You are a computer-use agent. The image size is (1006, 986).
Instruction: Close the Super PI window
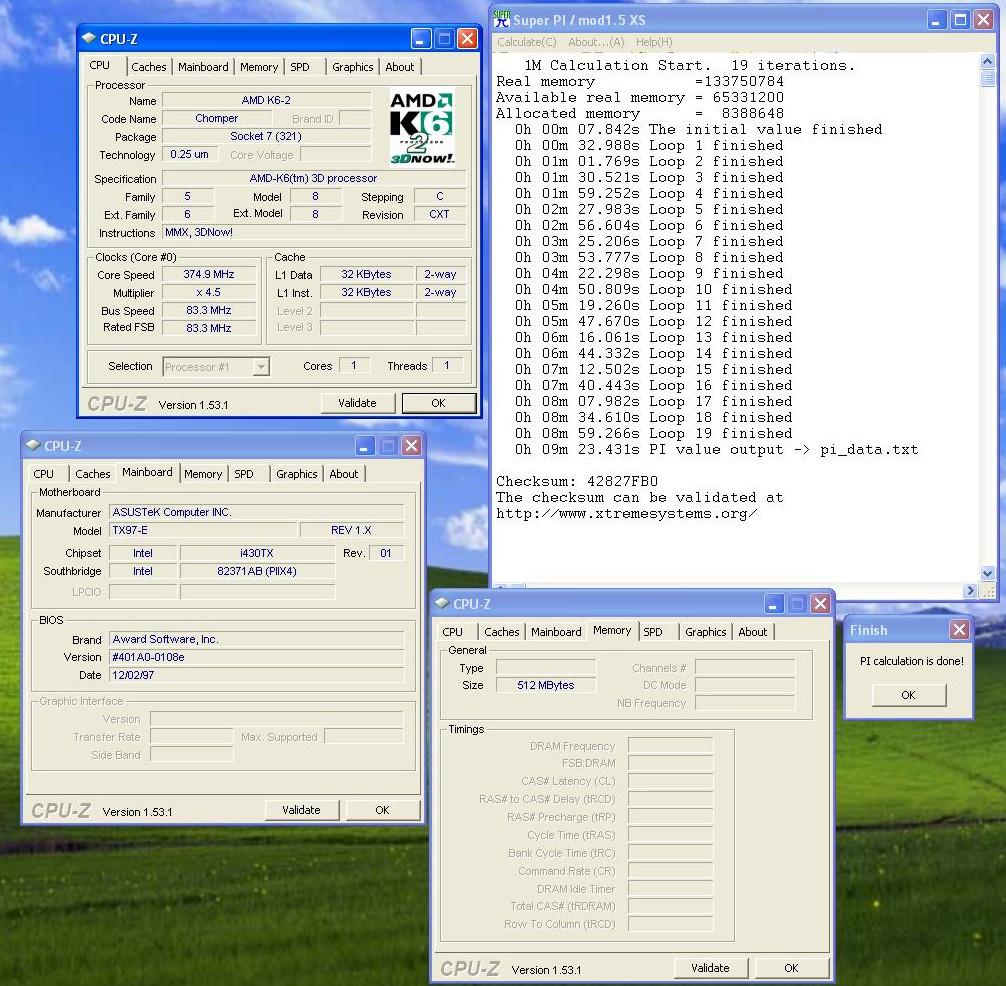(983, 20)
